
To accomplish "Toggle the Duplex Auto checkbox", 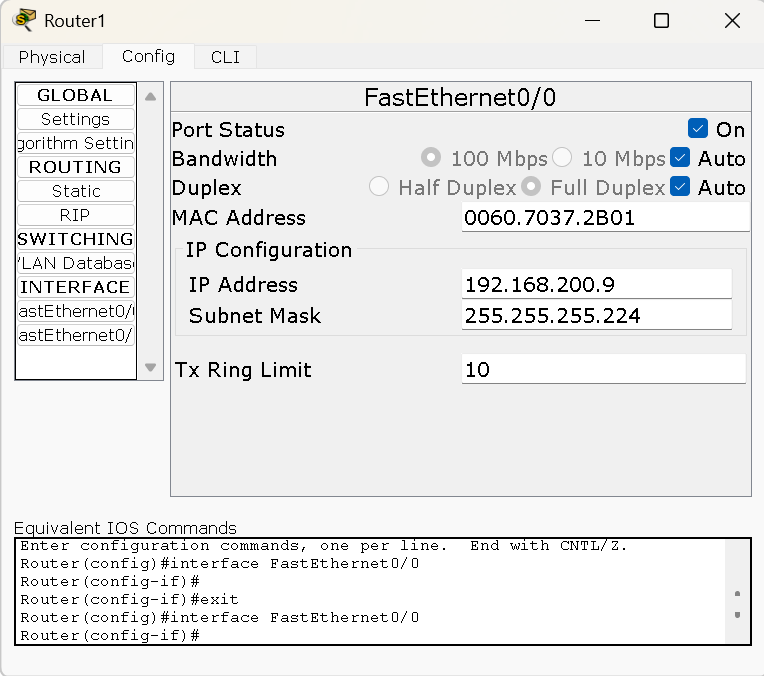I will coord(680,187).
